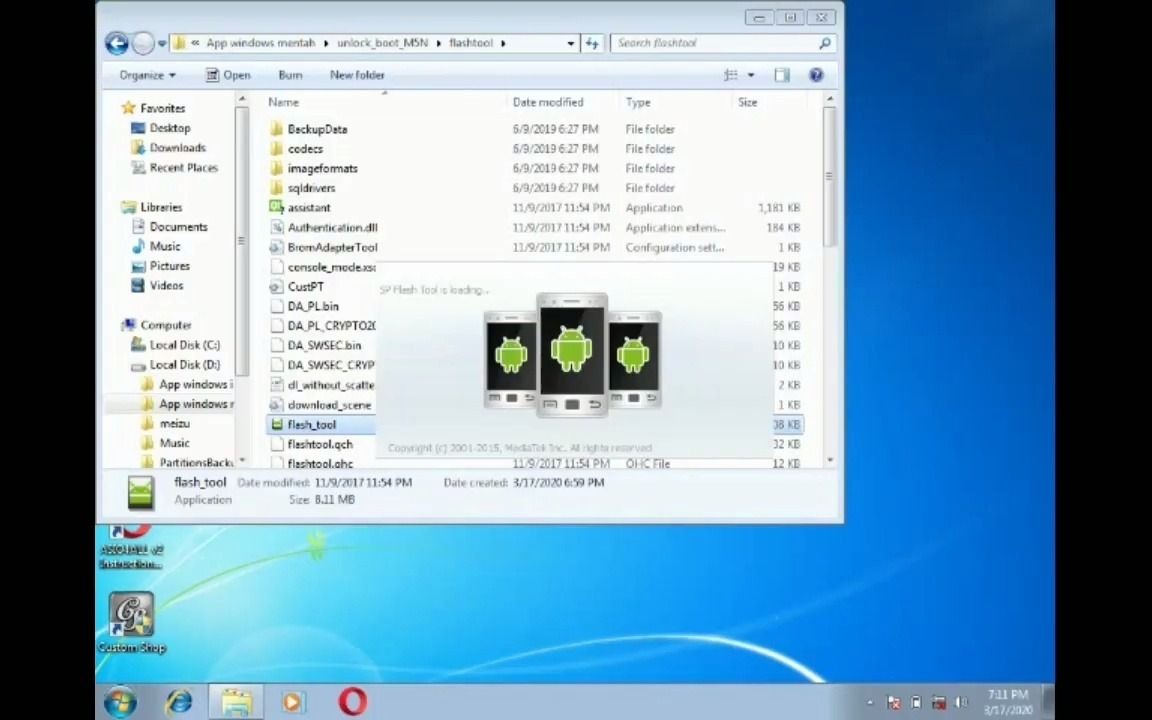Image resolution: width=1152 pixels, height=720 pixels.
Task: Open Desktop in navigation pane
Action: click(170, 128)
